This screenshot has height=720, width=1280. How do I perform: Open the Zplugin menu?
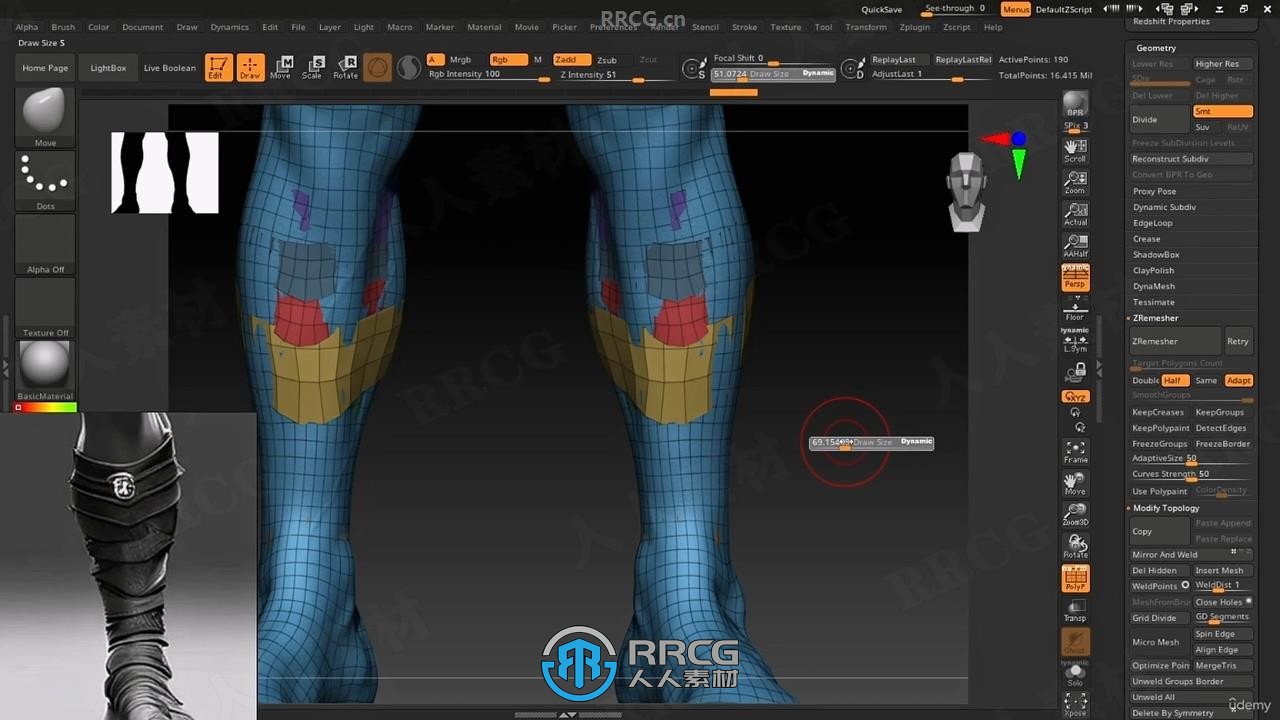[914, 27]
